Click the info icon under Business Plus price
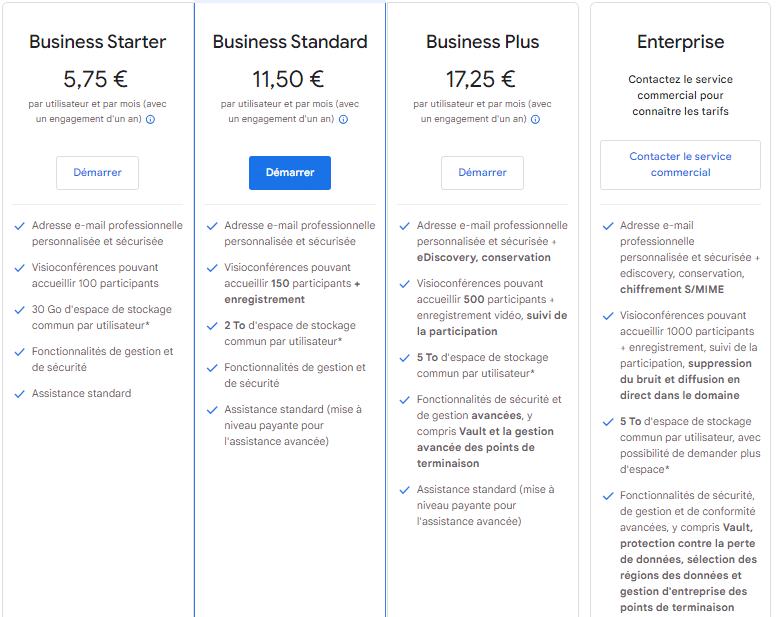The image size is (776, 617). [x=535, y=119]
